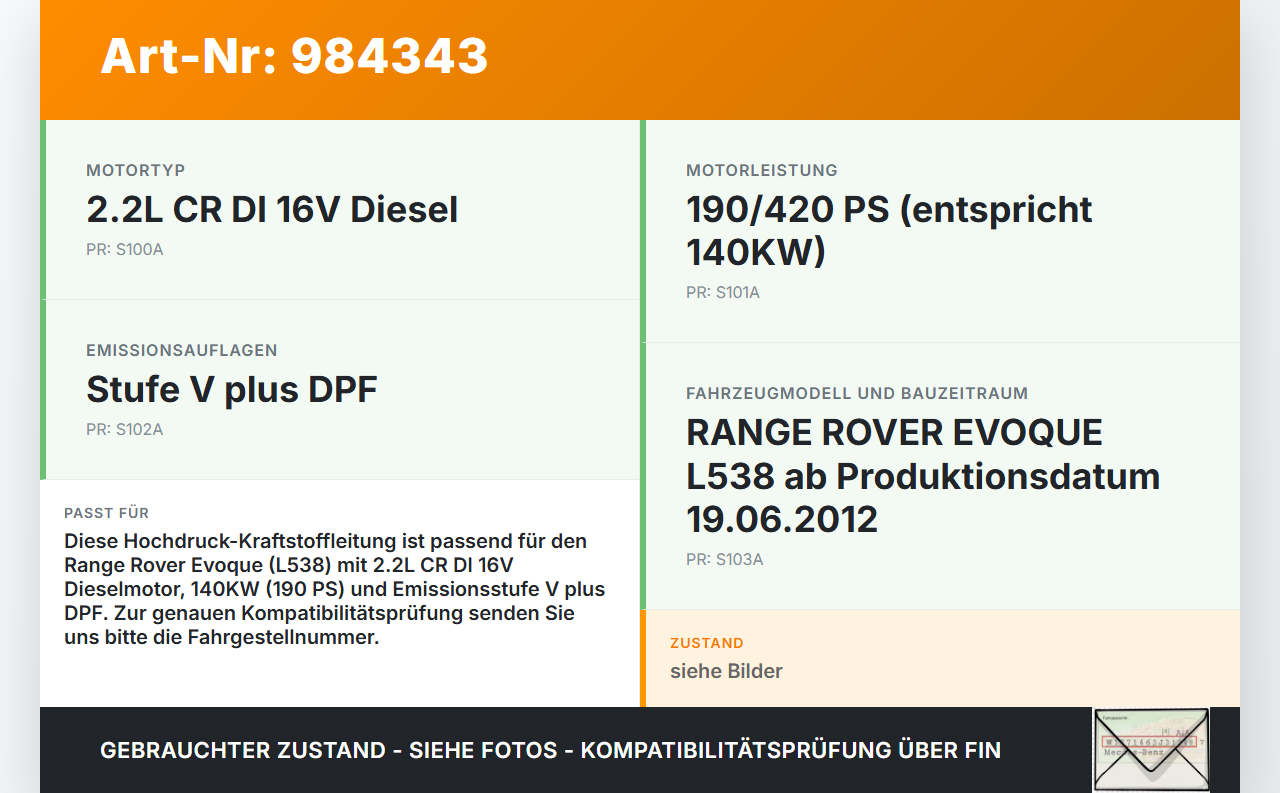The height and width of the screenshot is (793, 1280).
Task: Select the value 'Stufe V plus DPF'
Action: (232, 390)
